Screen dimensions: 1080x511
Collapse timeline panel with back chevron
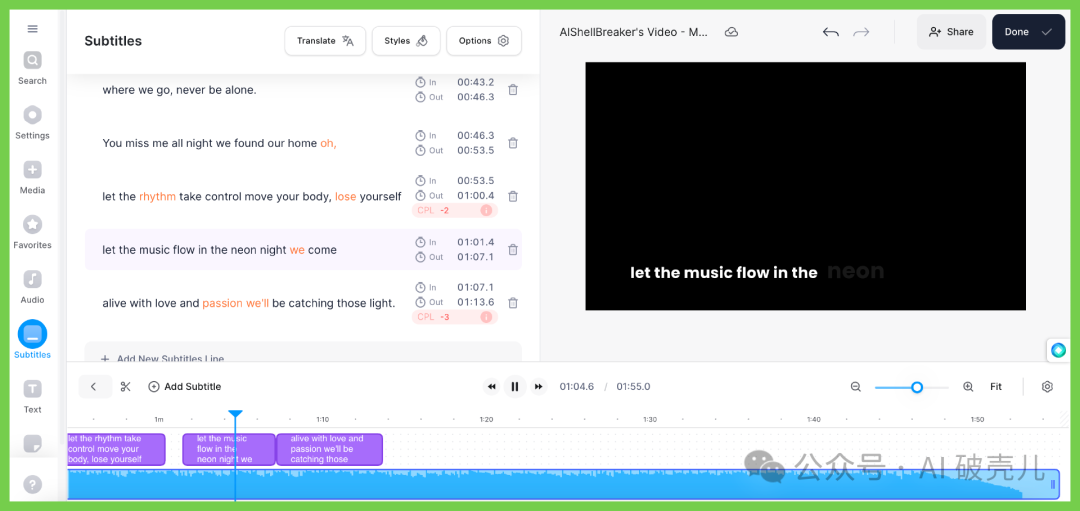coord(94,387)
